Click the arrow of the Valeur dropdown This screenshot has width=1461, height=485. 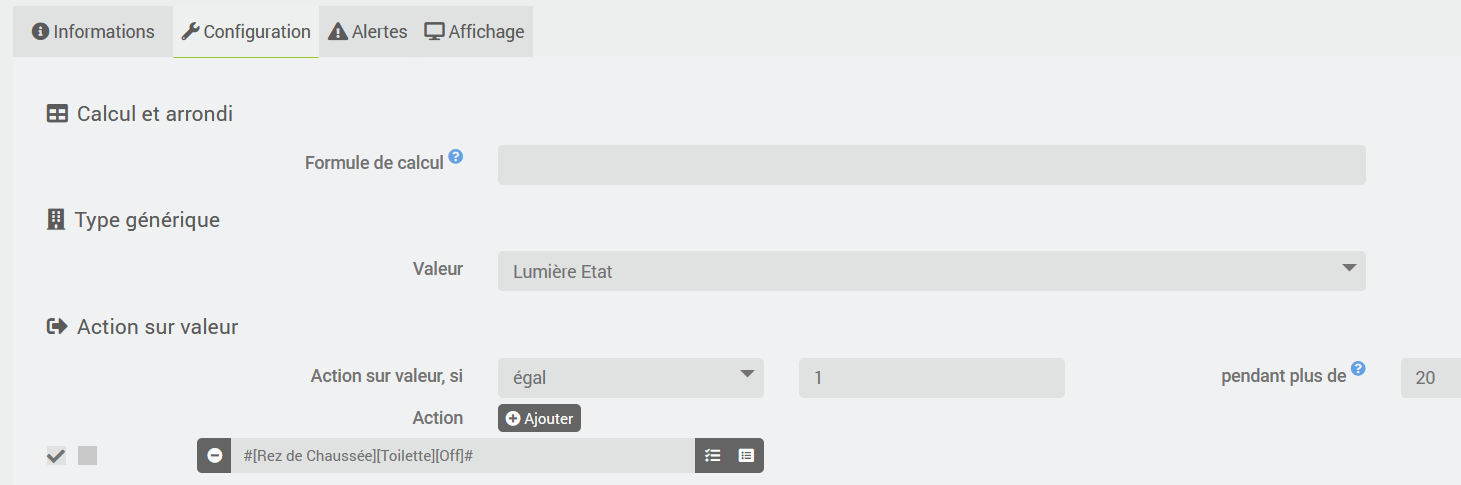(1349, 268)
